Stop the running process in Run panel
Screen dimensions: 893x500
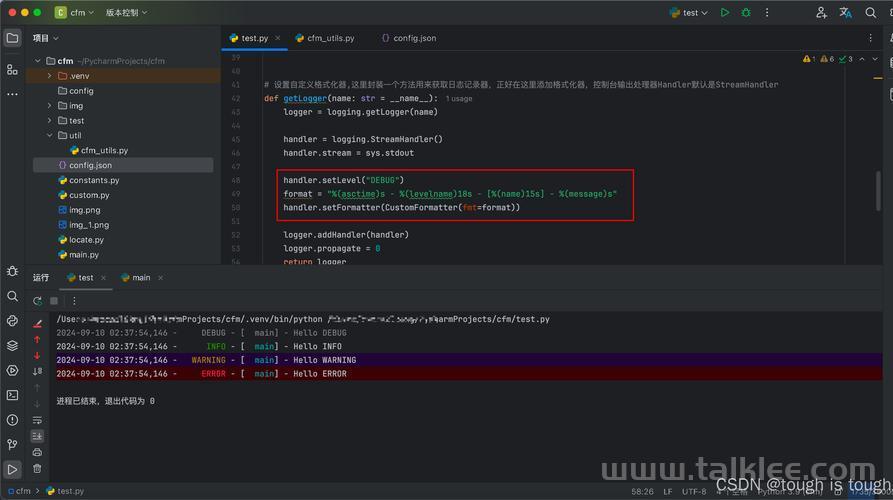click(x=54, y=301)
